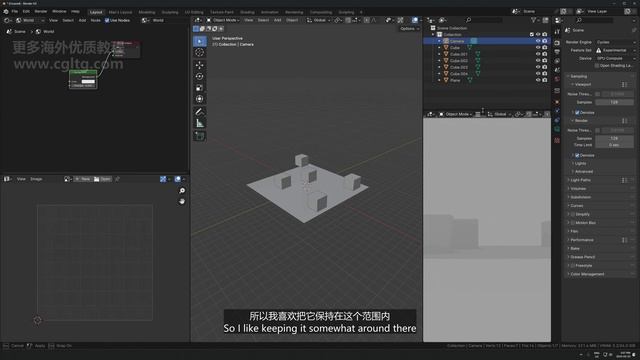Open the File menu
Image resolution: width=640 pixels, height=360 pixels.
[x=15, y=11]
